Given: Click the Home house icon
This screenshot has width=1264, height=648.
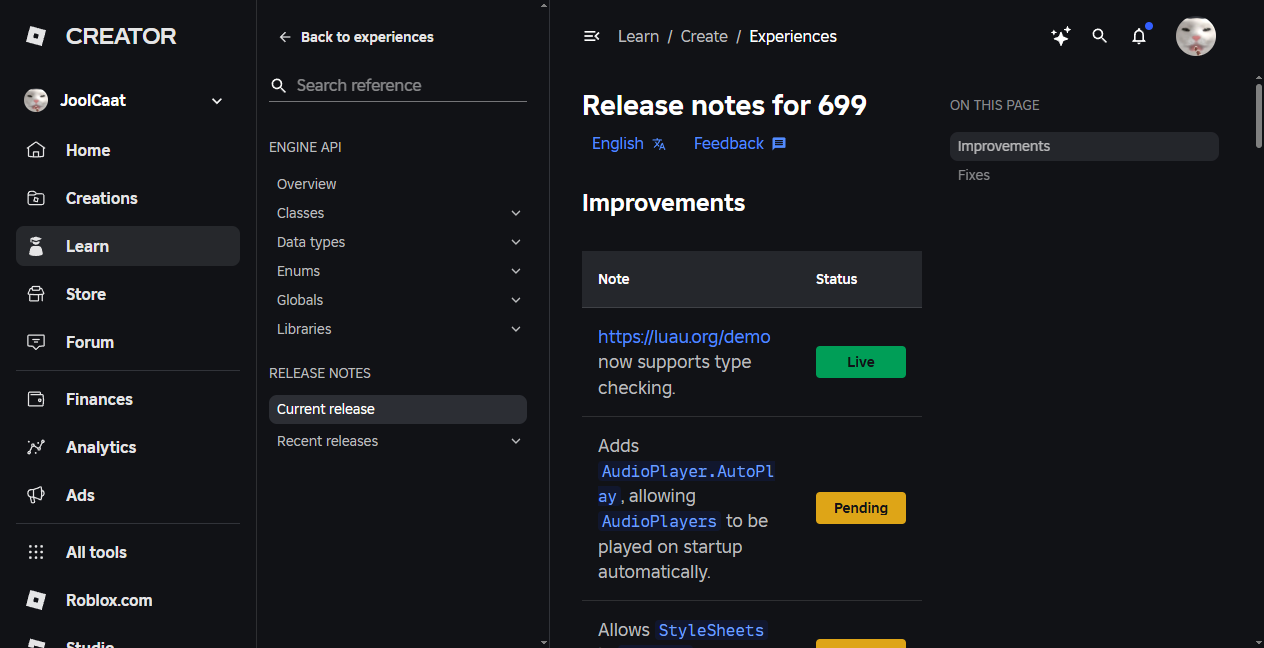Looking at the screenshot, I should click(36, 150).
